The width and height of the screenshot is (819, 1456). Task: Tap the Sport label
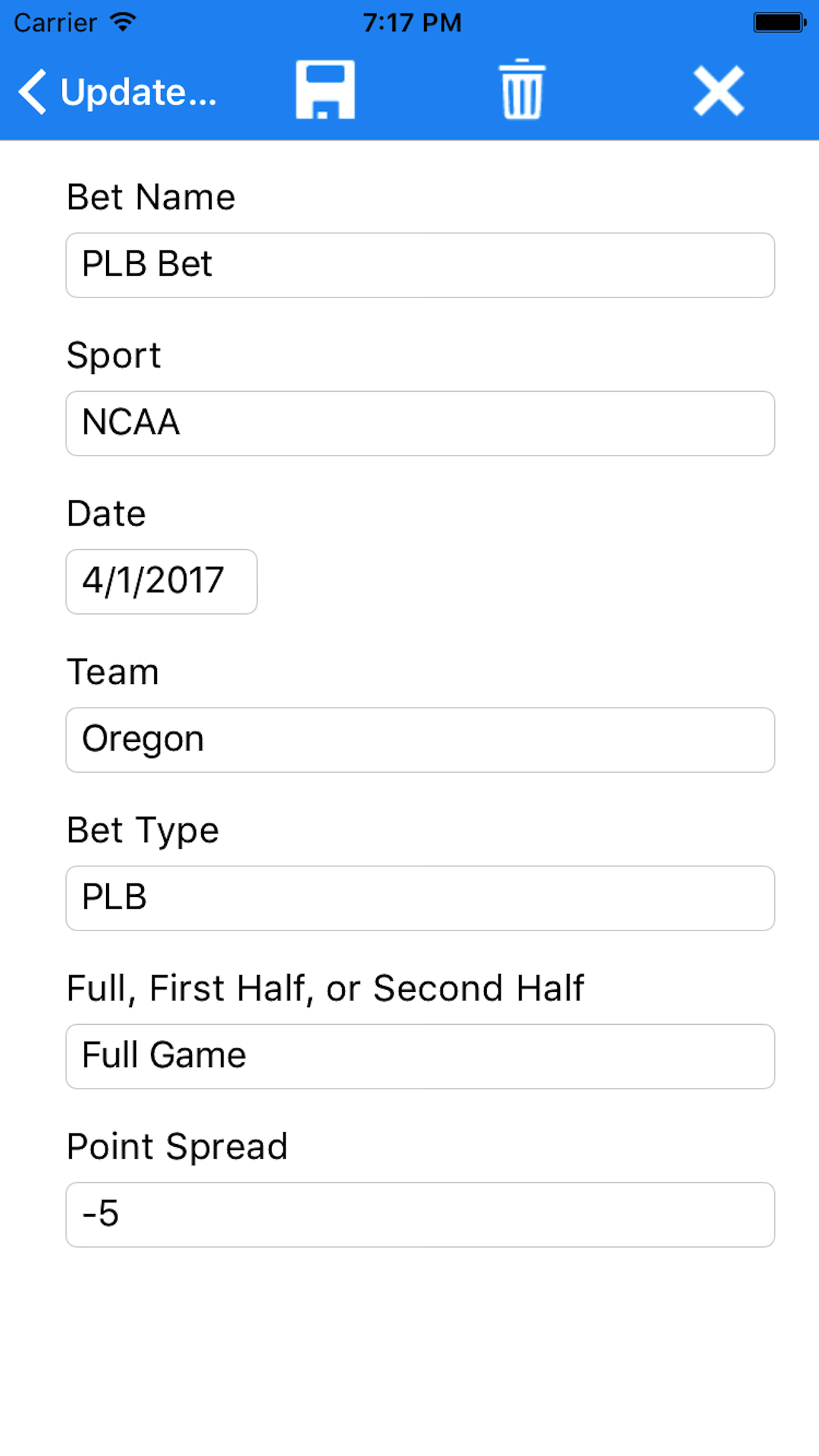[x=113, y=356]
